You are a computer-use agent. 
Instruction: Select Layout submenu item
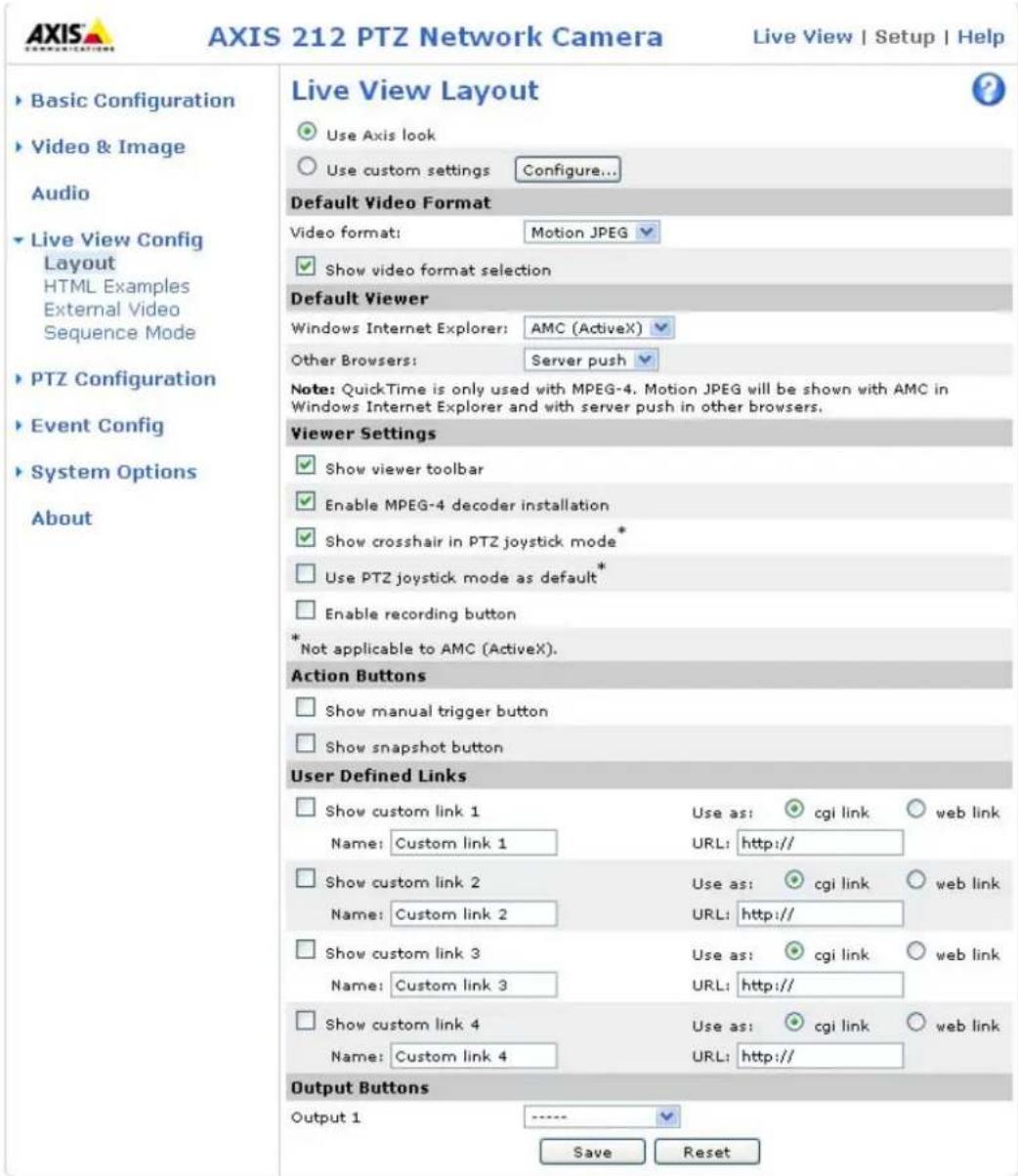(x=79, y=263)
